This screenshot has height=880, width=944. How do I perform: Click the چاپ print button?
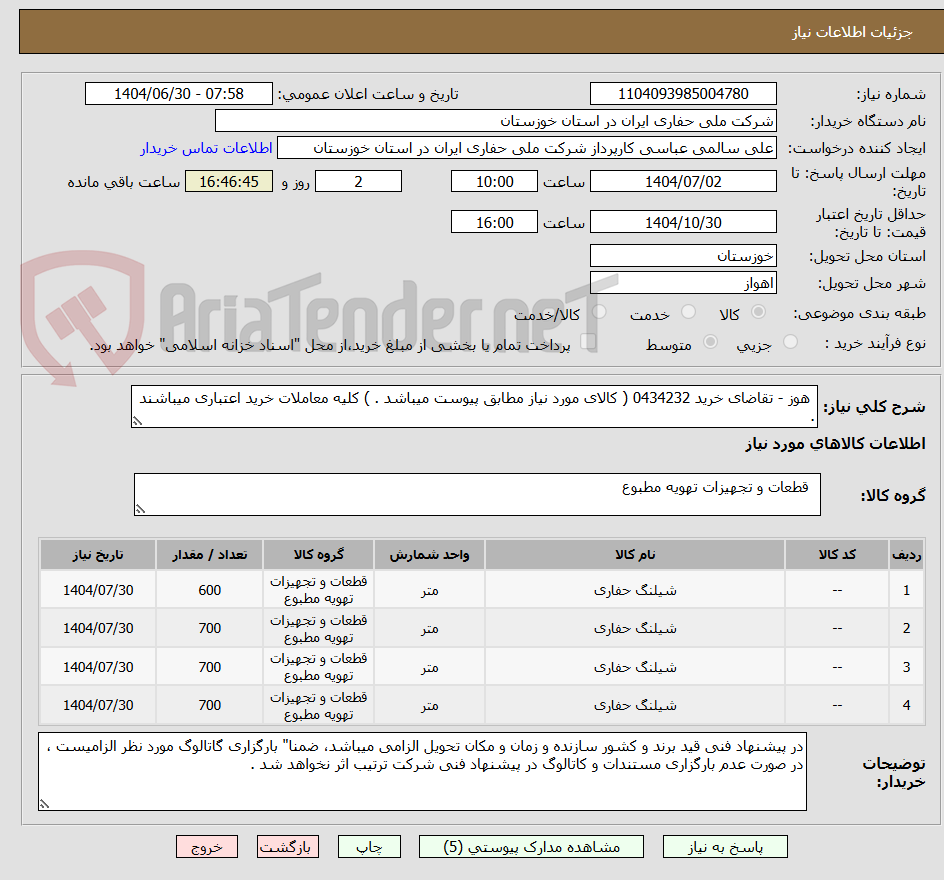(370, 846)
